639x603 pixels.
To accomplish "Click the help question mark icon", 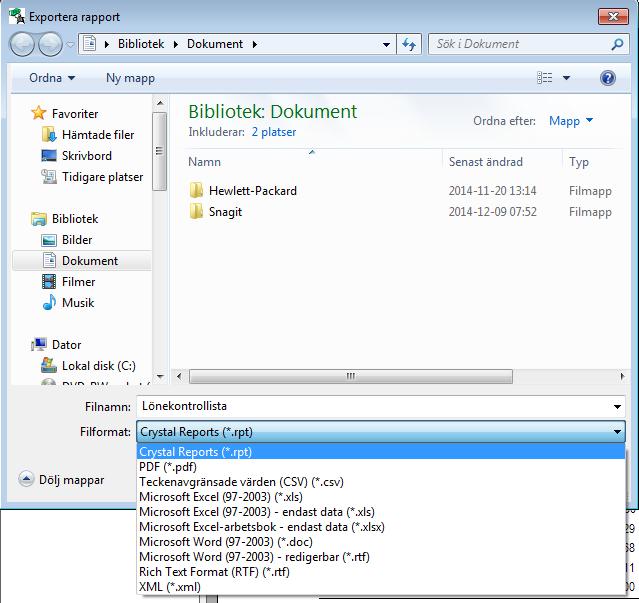I will [x=607, y=77].
